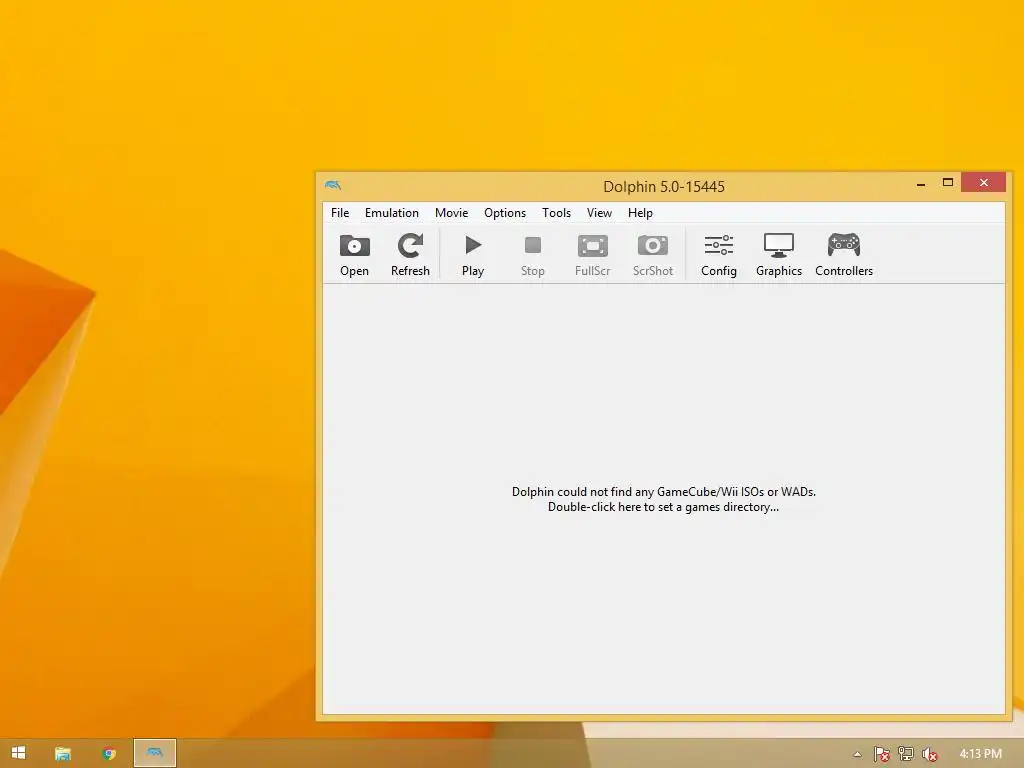The image size is (1024, 768).
Task: Click the Stop emulation icon
Action: tap(533, 246)
